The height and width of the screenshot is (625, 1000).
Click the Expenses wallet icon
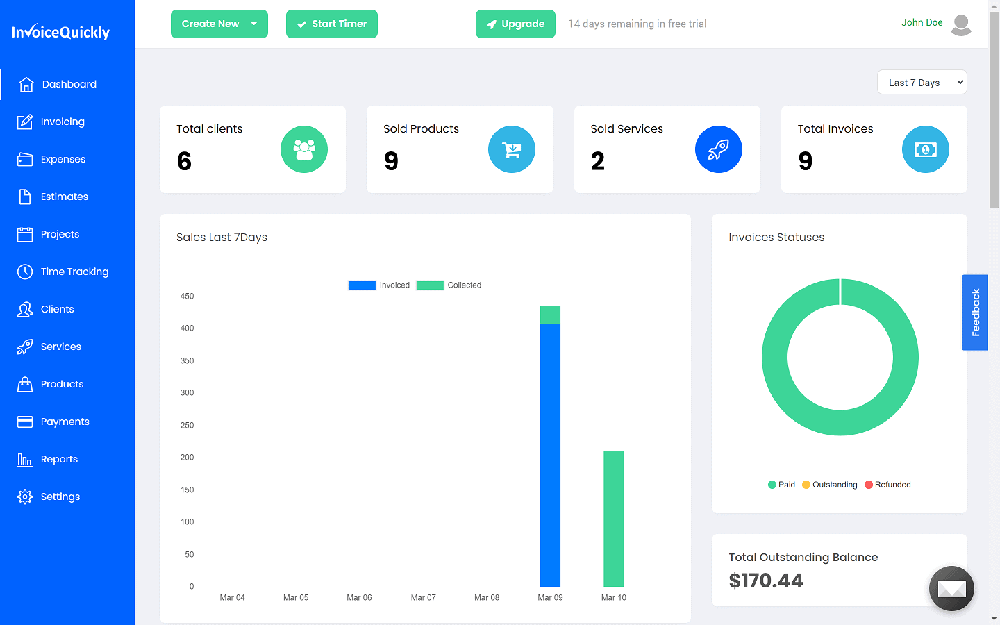pos(25,159)
